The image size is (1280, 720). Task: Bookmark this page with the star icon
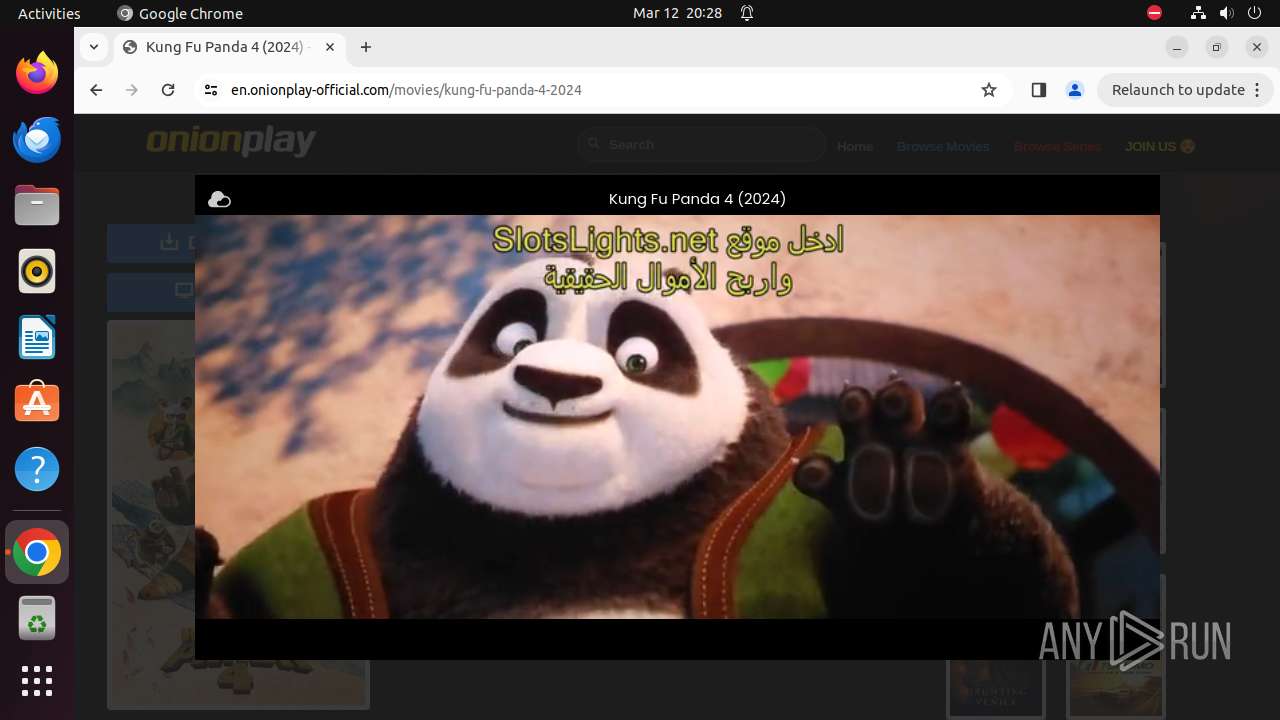(989, 90)
